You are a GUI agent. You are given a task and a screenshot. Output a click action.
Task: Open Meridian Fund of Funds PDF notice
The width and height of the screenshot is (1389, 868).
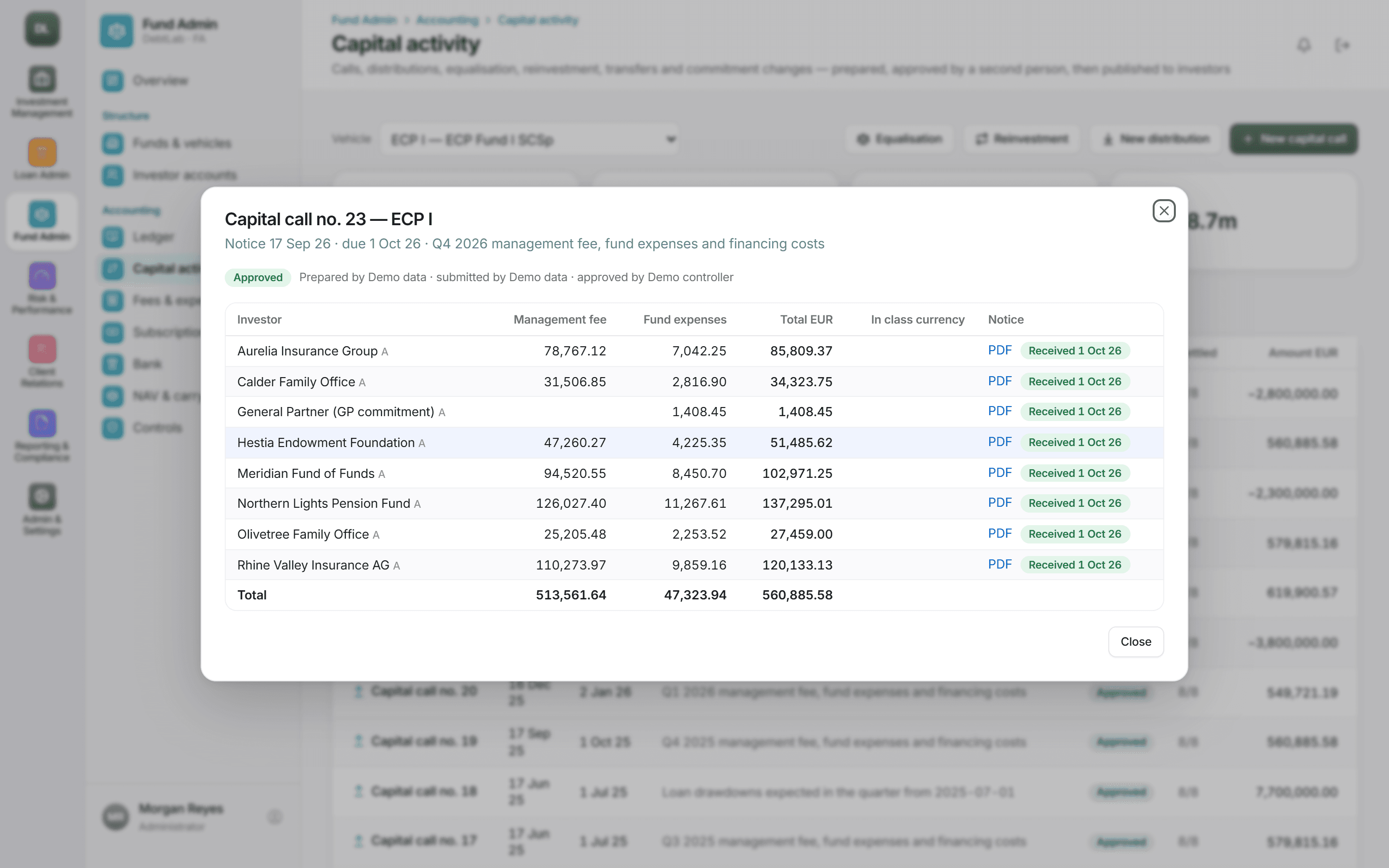(999, 473)
